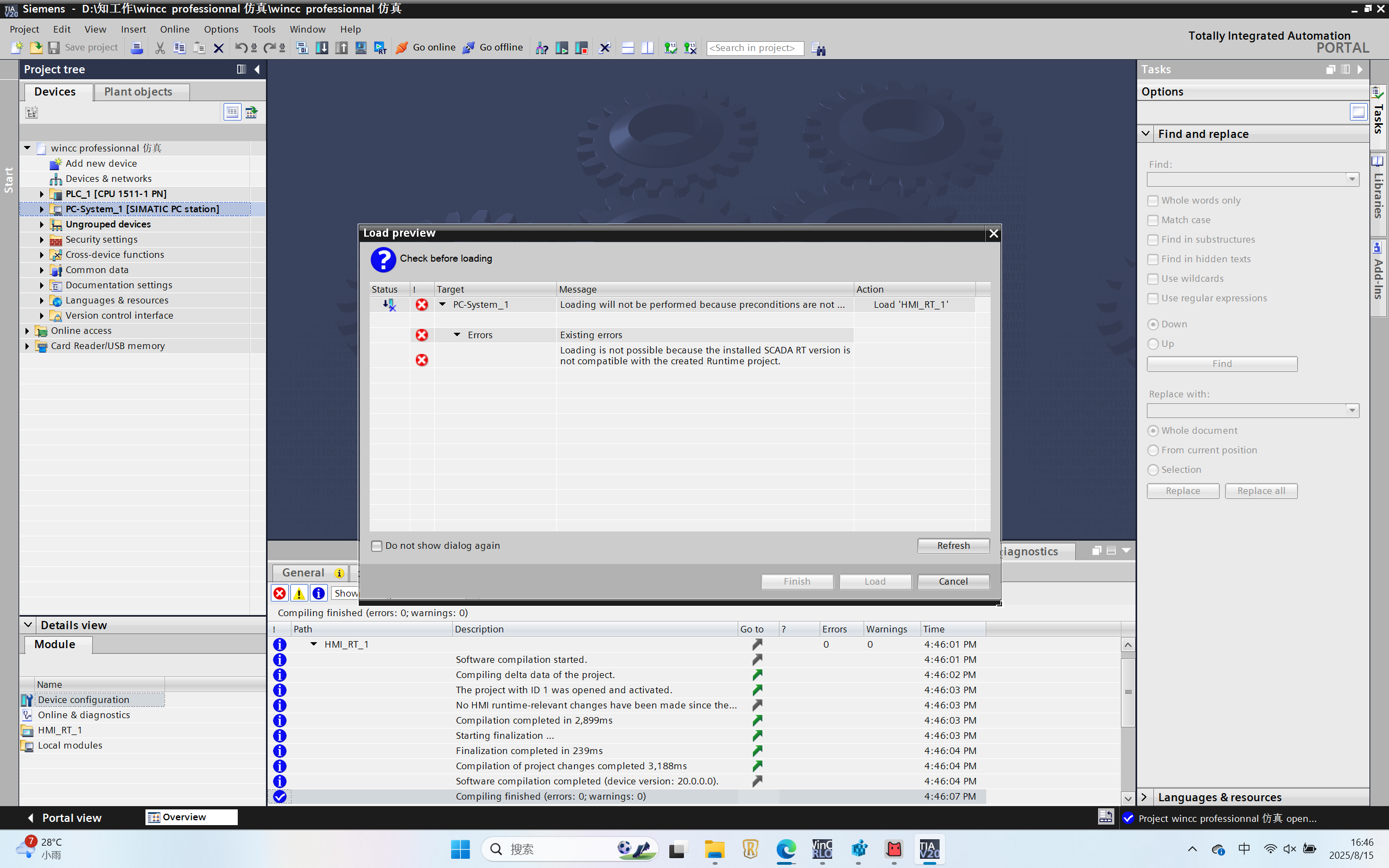The height and width of the screenshot is (868, 1389).
Task: Open the Find text dropdown
Action: pos(1352,180)
